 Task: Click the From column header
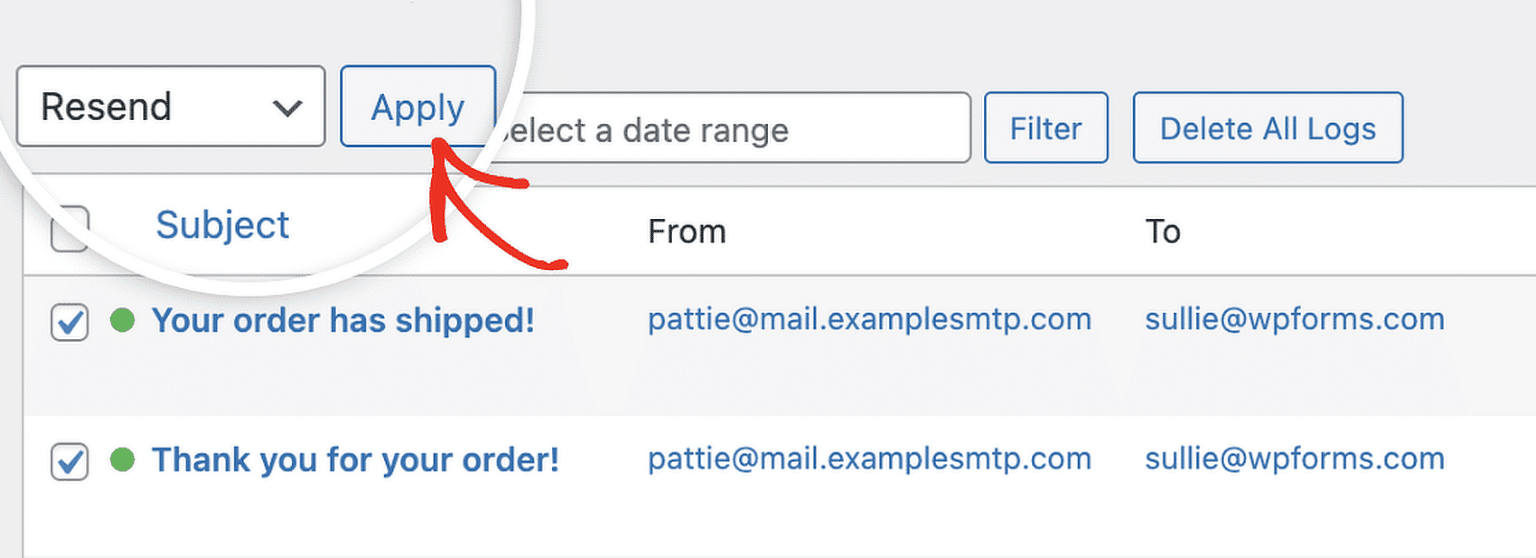[x=687, y=232]
